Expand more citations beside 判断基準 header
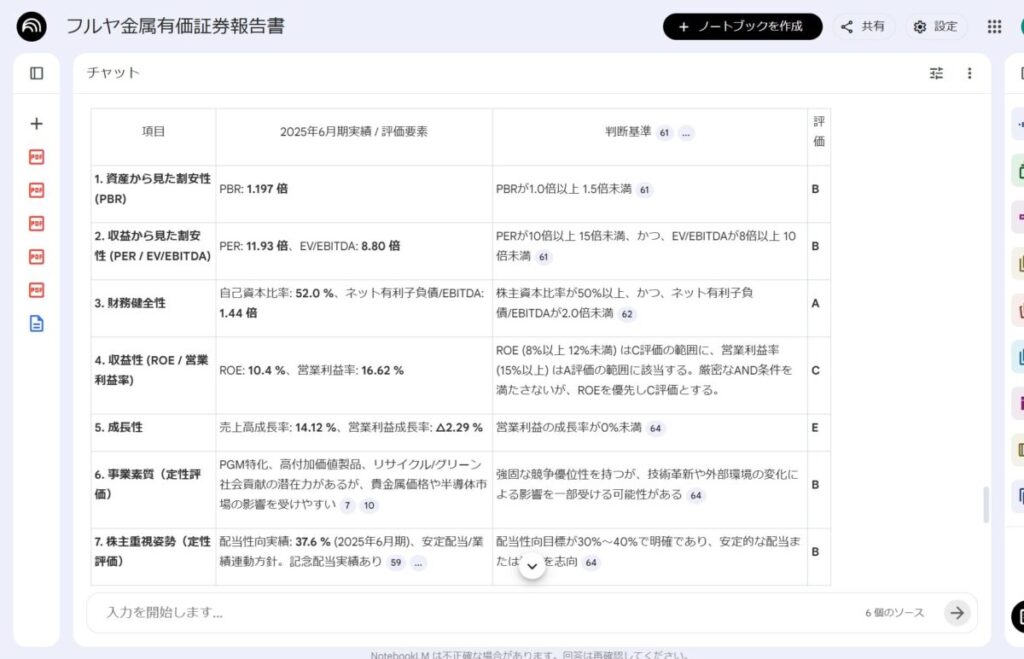The height and width of the screenshot is (659, 1024). click(x=686, y=133)
